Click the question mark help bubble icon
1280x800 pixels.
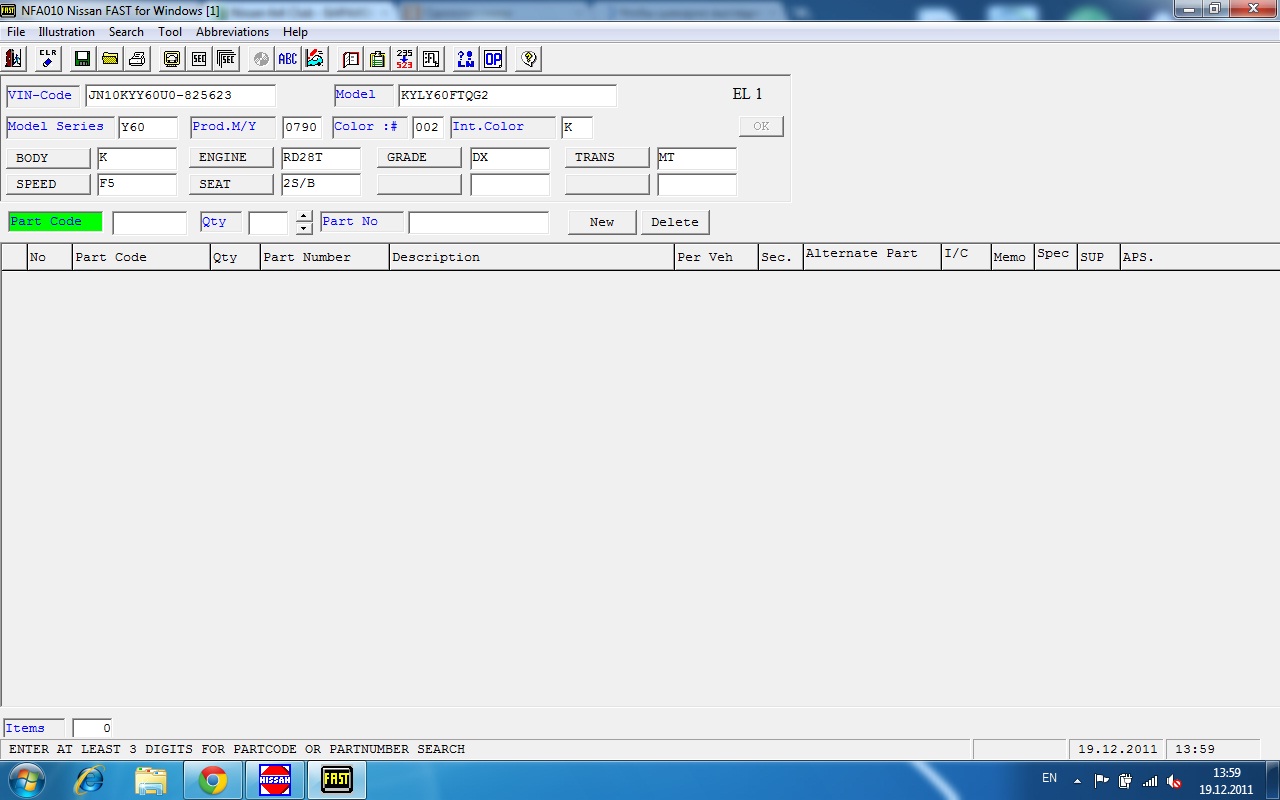[x=529, y=59]
